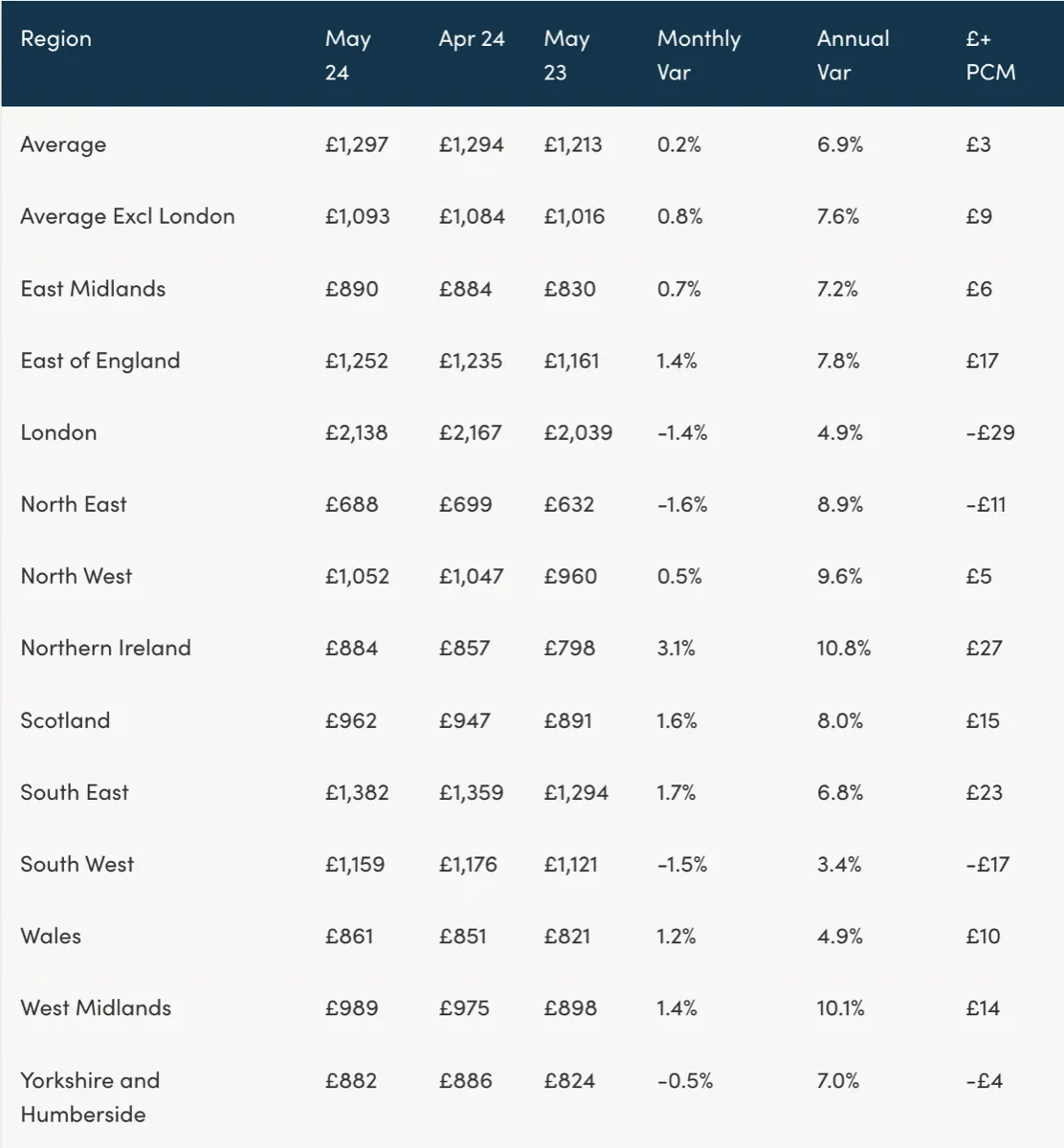The image size is (1064, 1148).
Task: Click the May 24 column header
Action: [x=347, y=55]
